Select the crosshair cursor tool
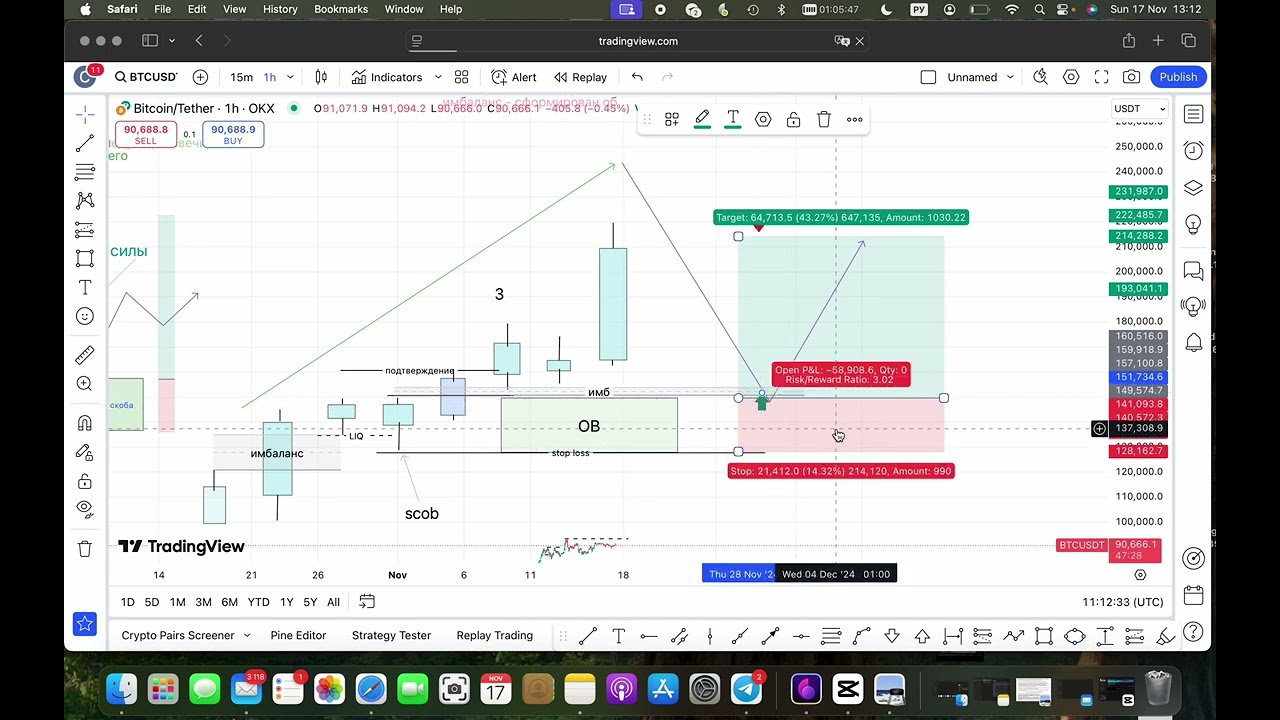 (85, 114)
